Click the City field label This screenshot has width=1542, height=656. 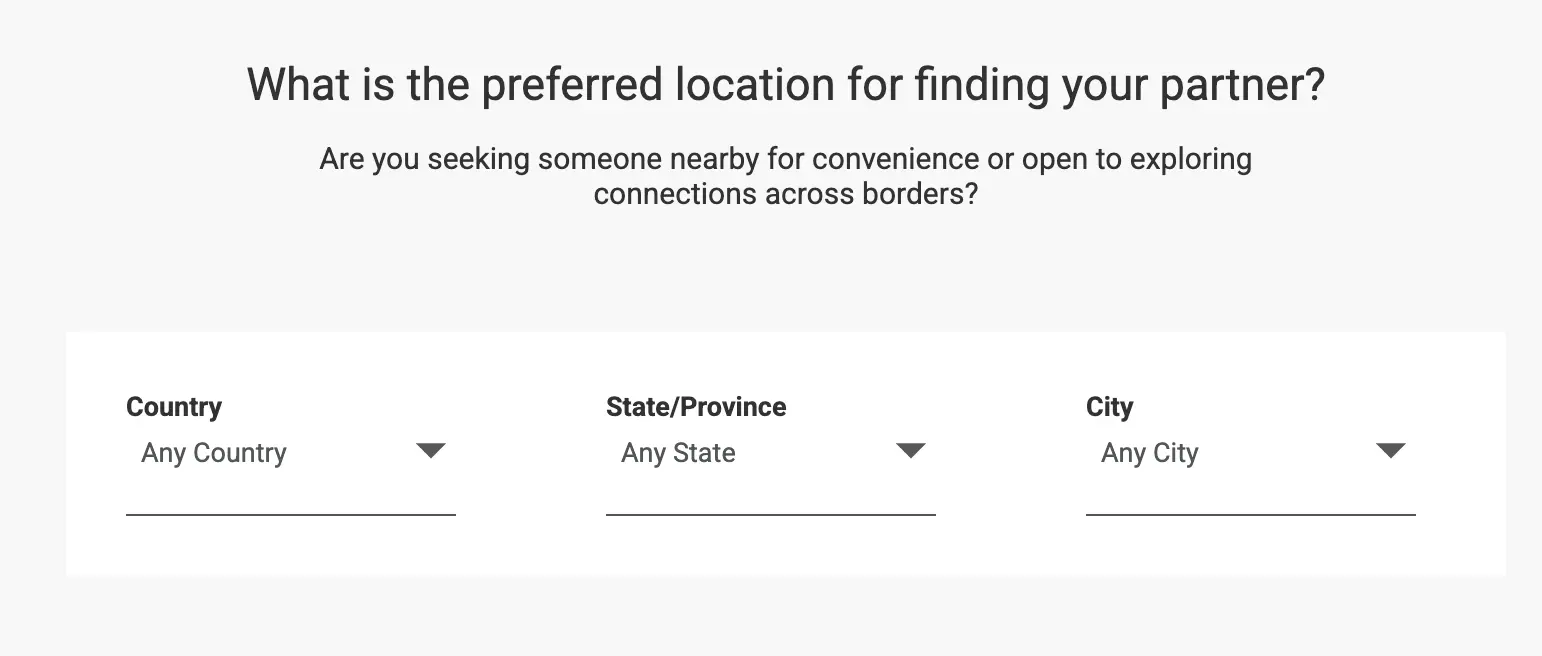click(1109, 407)
